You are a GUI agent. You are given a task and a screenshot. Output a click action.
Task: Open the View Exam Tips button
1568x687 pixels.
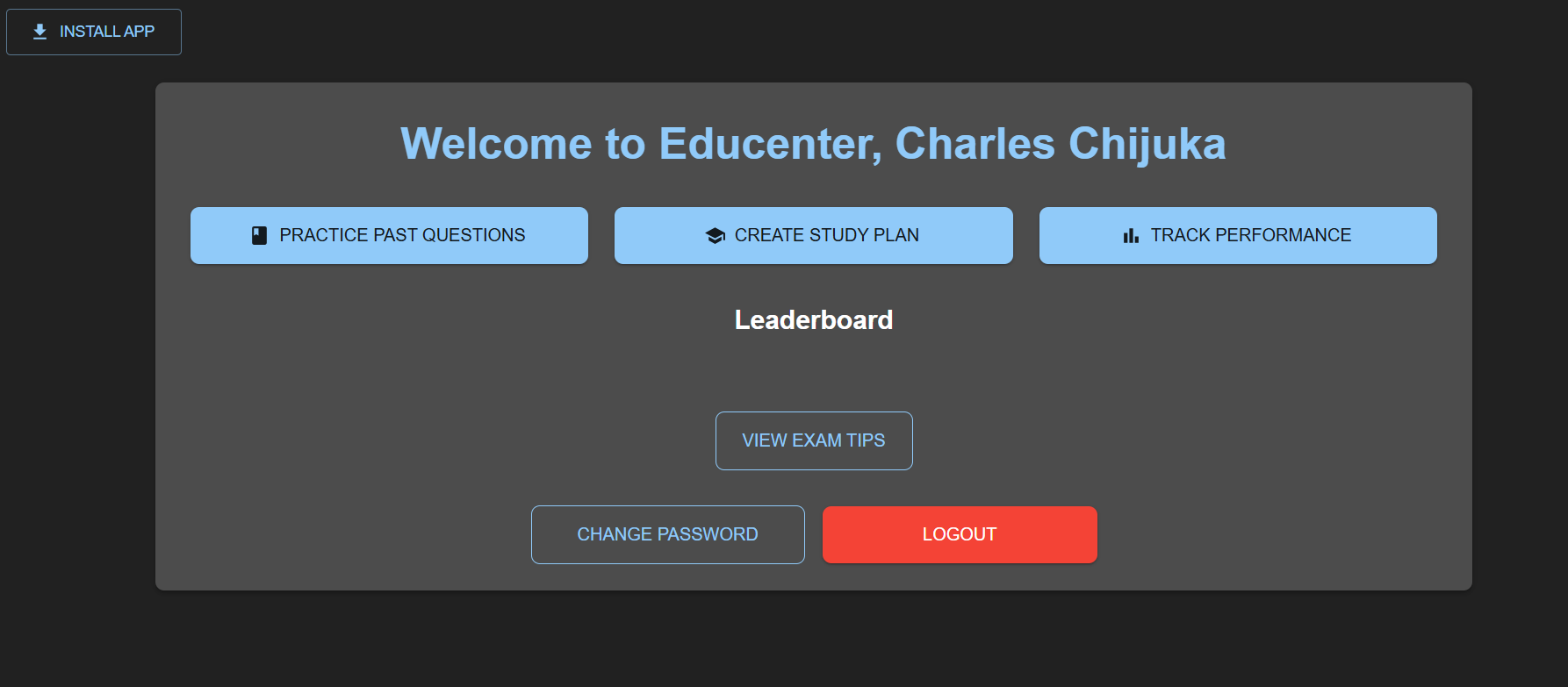click(x=813, y=440)
